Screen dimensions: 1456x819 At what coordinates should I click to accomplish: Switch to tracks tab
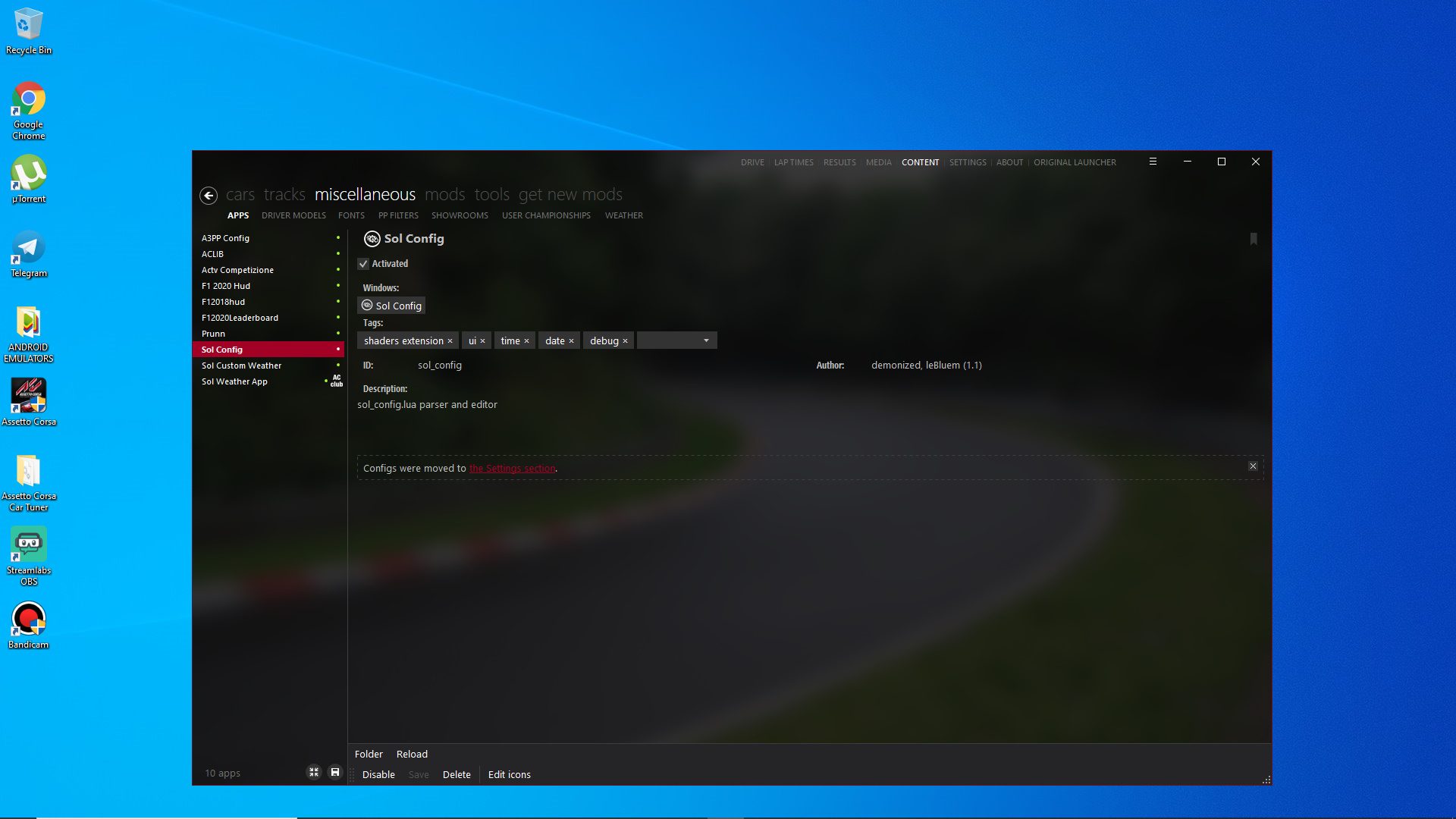284,195
